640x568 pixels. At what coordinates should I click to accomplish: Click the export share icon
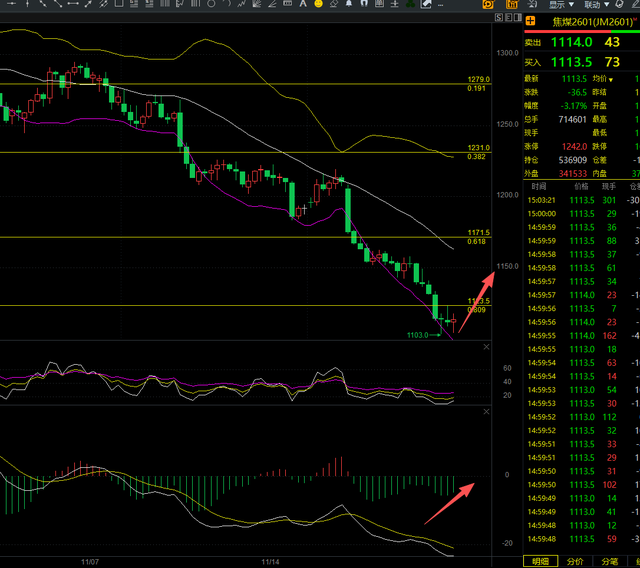click(426, 4)
